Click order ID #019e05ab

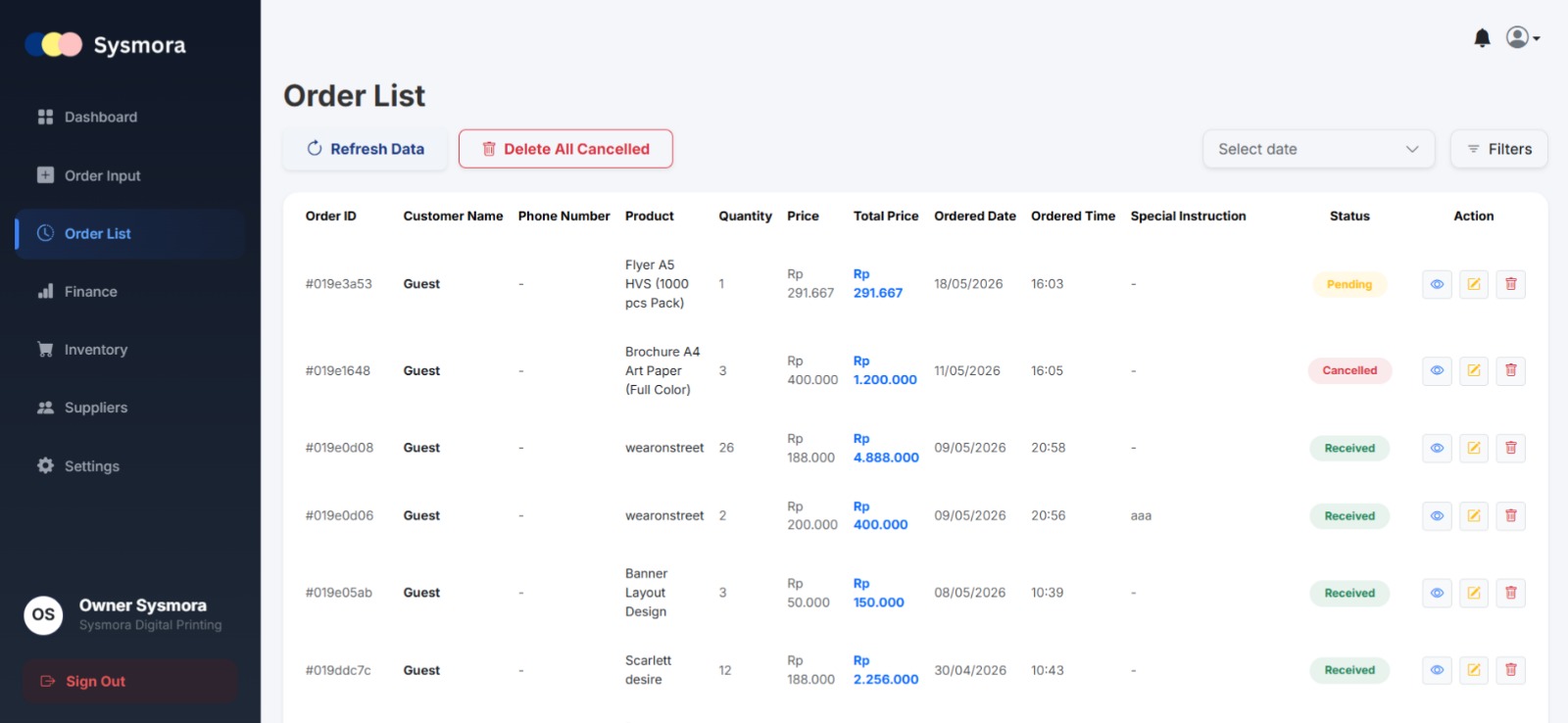click(x=338, y=593)
